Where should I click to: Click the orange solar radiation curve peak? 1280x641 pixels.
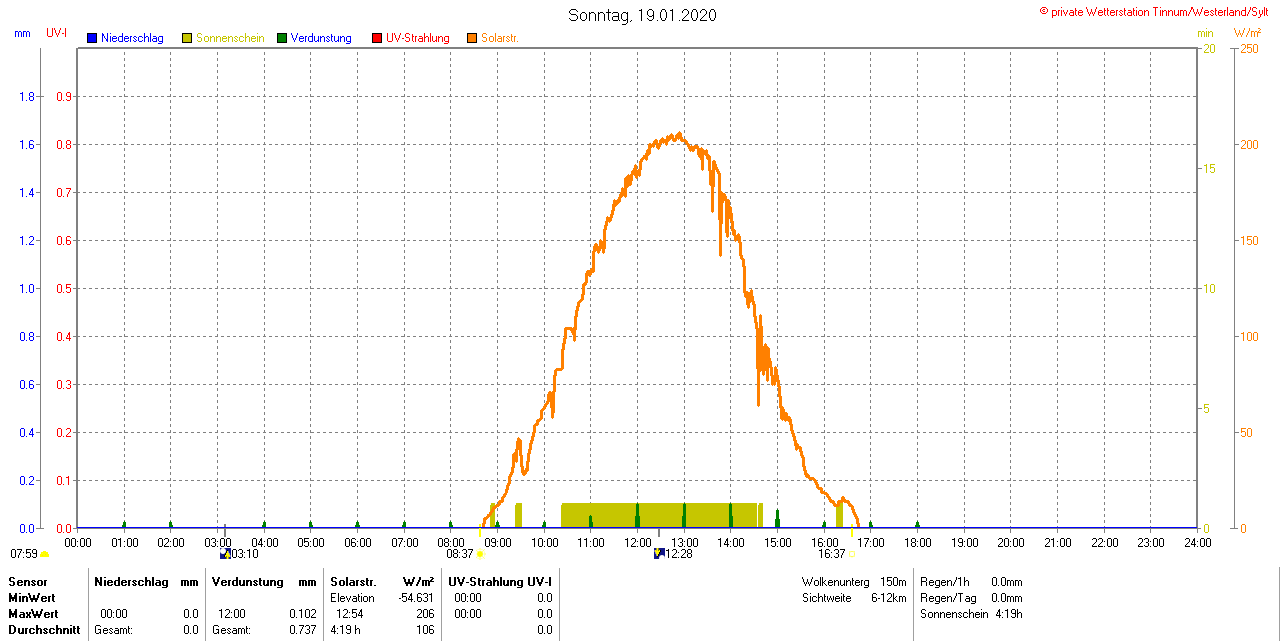[678, 135]
